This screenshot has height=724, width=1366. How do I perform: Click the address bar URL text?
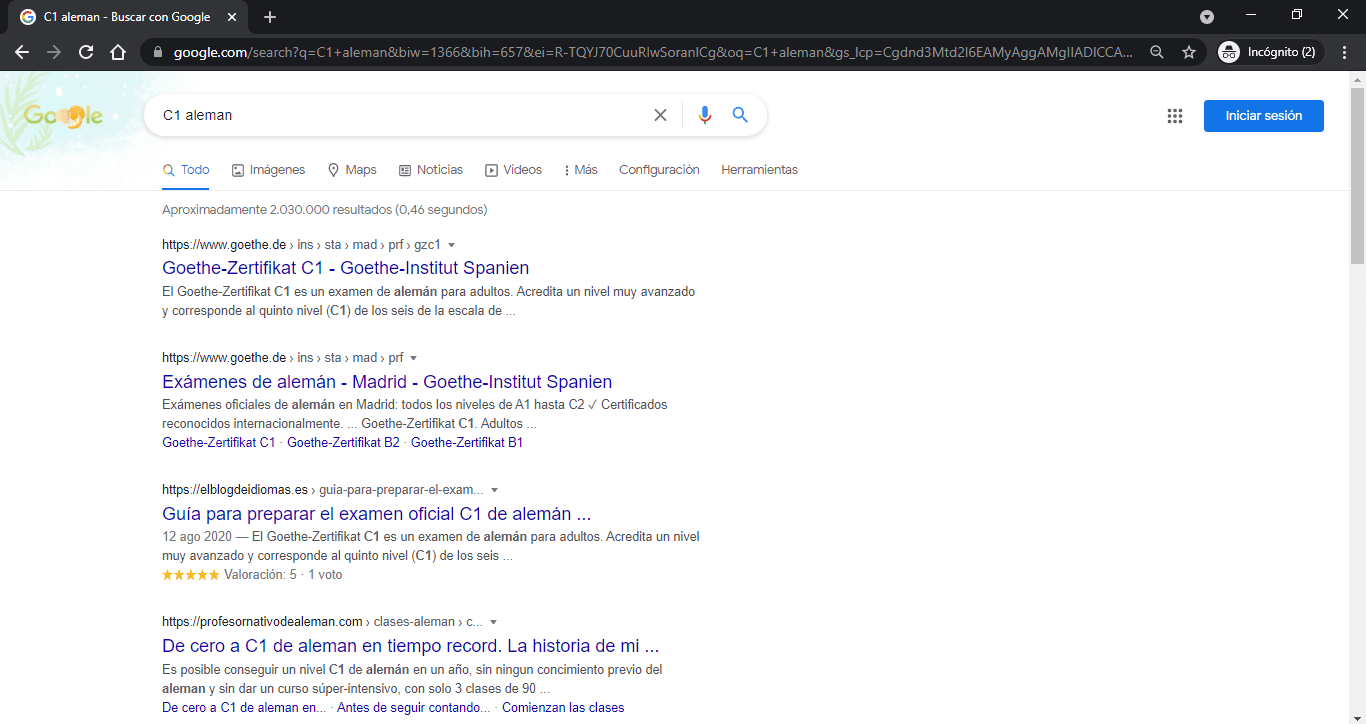pyautogui.click(x=653, y=52)
